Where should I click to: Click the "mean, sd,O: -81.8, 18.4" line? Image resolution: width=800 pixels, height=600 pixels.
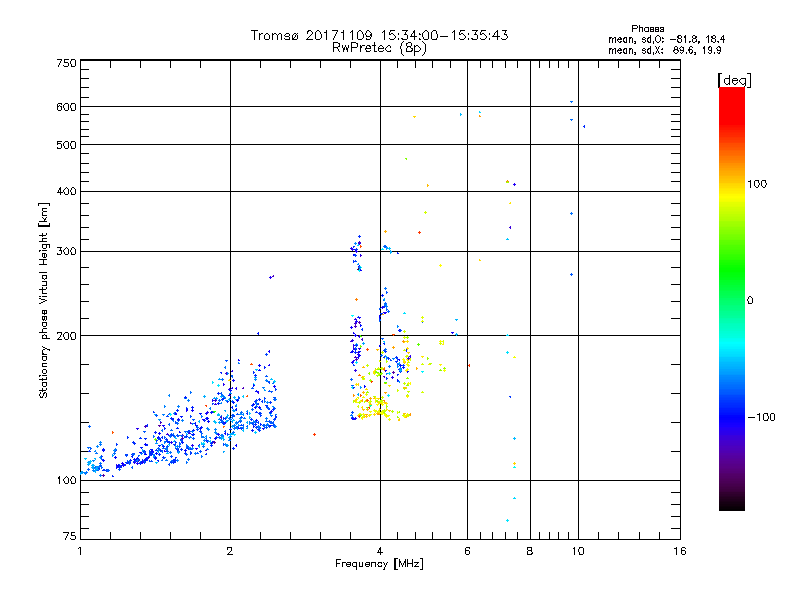[x=666, y=39]
